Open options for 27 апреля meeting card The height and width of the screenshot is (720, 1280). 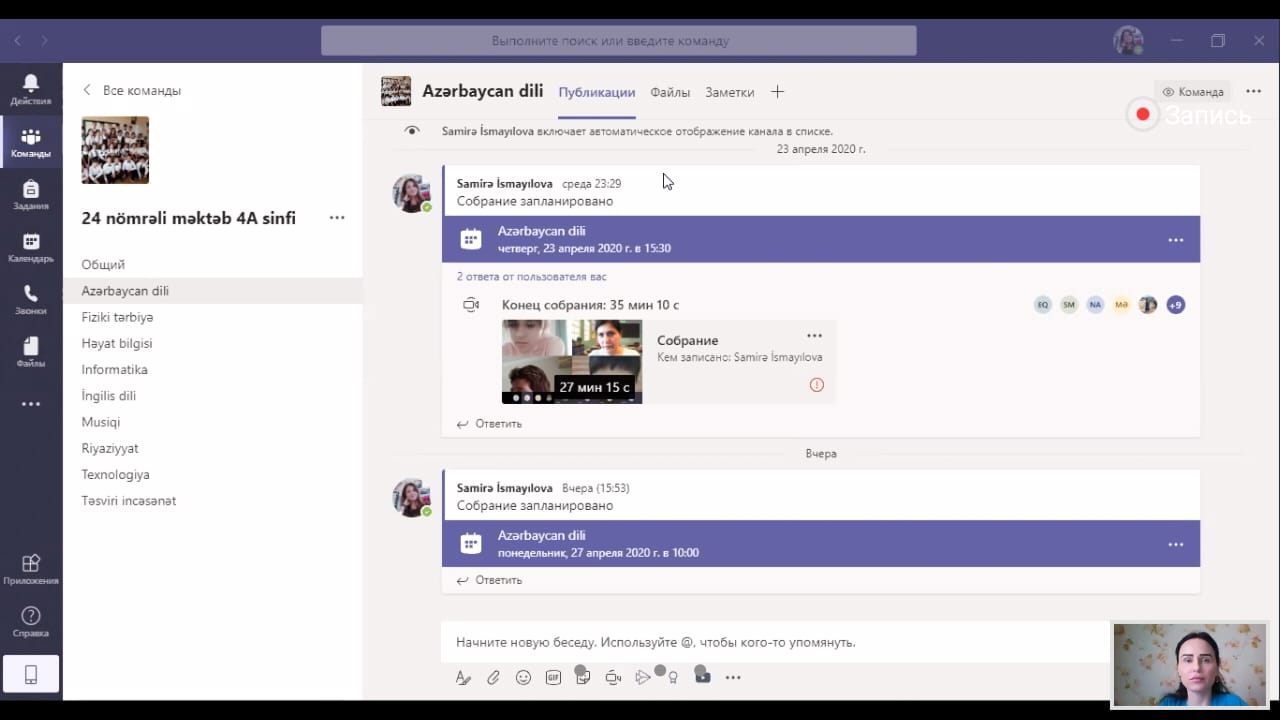(1176, 544)
